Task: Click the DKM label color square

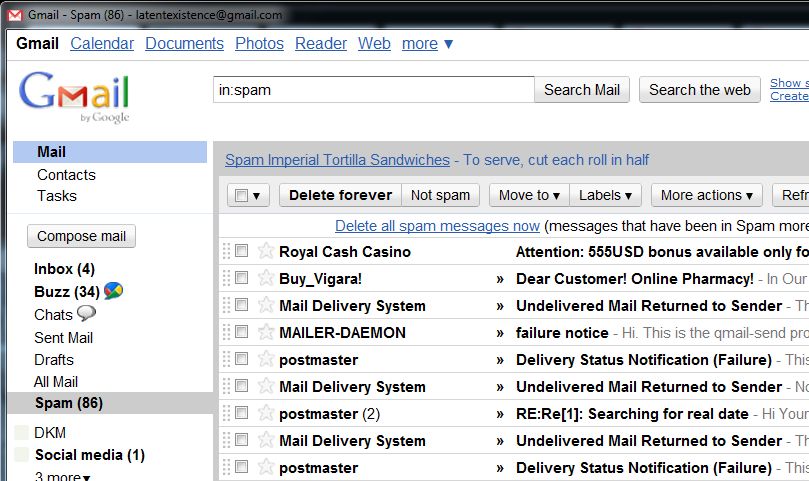Action: coord(21,432)
